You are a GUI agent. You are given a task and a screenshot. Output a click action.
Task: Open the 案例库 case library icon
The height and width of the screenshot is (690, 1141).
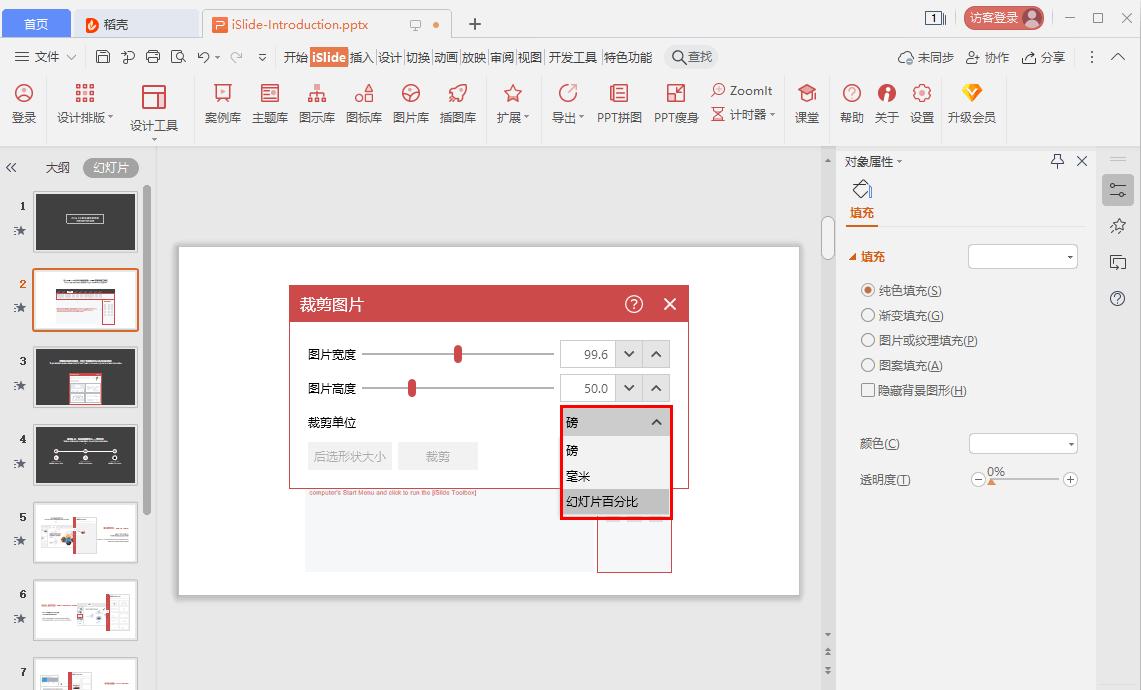(x=223, y=103)
